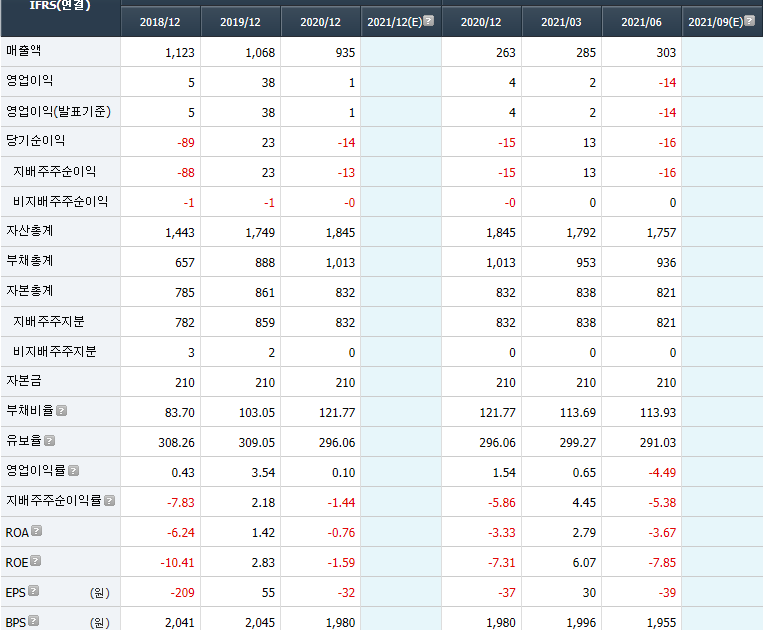Select the annual 2018/12 column header
Image resolution: width=763 pixels, height=630 pixels.
(x=160, y=22)
